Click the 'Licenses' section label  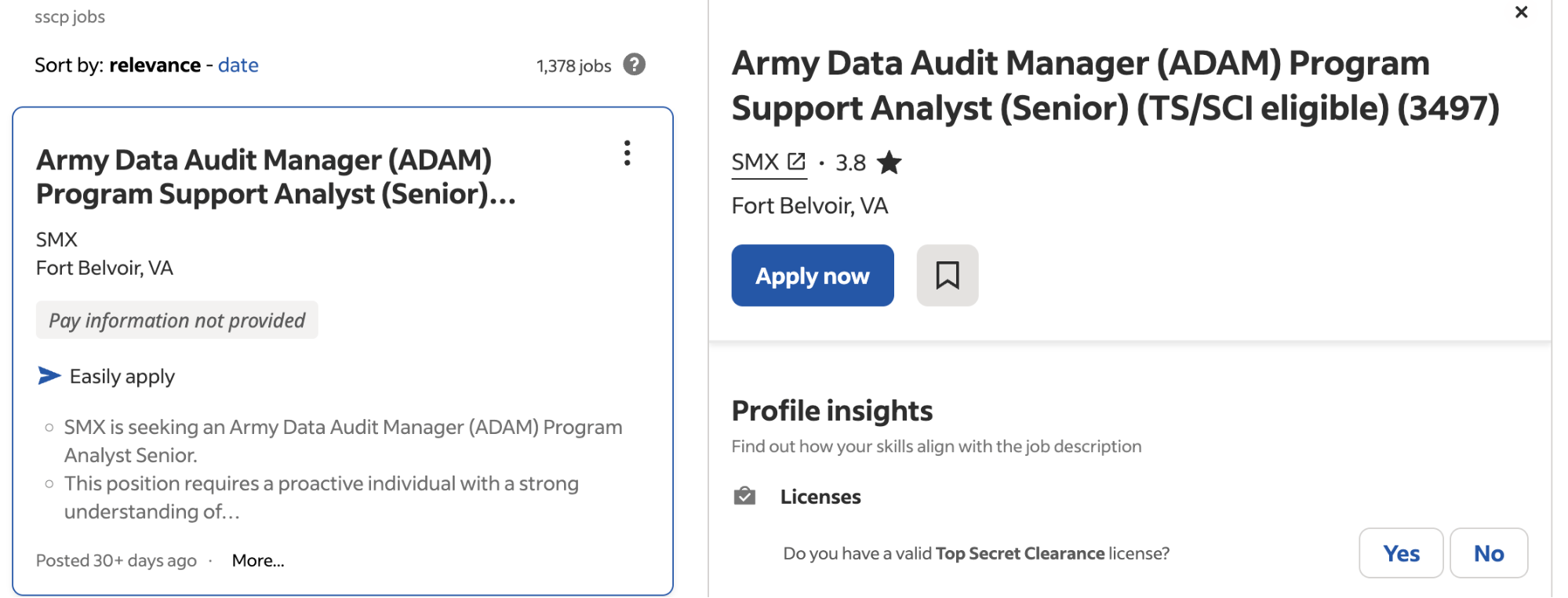pos(820,497)
